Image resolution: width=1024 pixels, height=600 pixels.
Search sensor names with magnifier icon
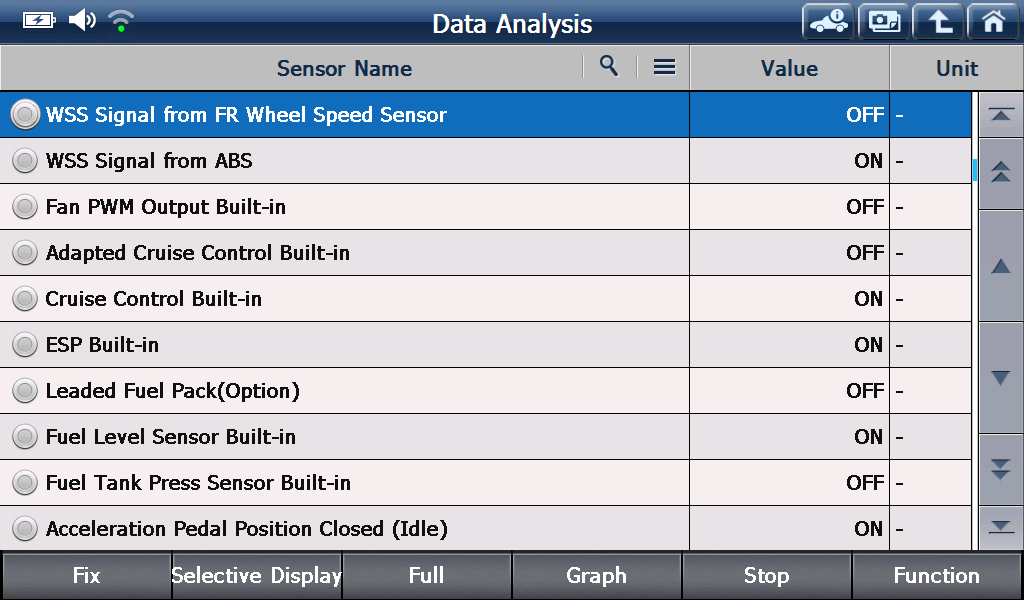(609, 66)
